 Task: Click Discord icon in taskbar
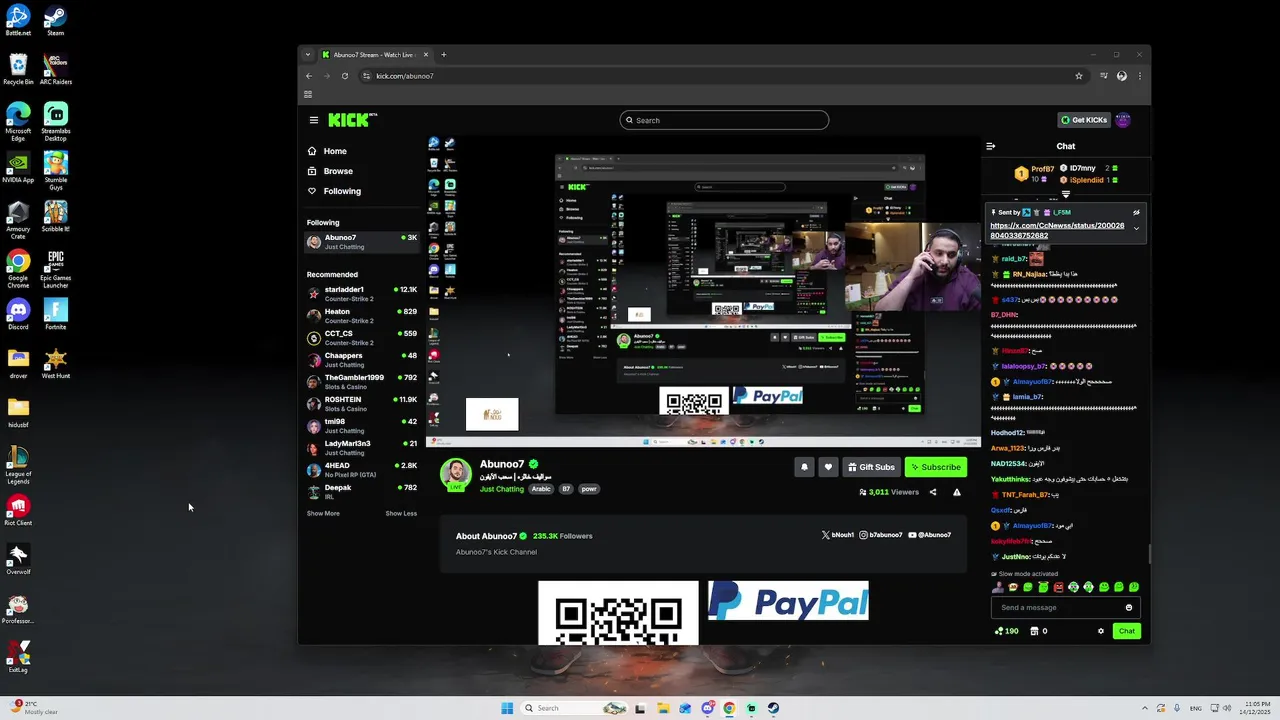tap(707, 708)
